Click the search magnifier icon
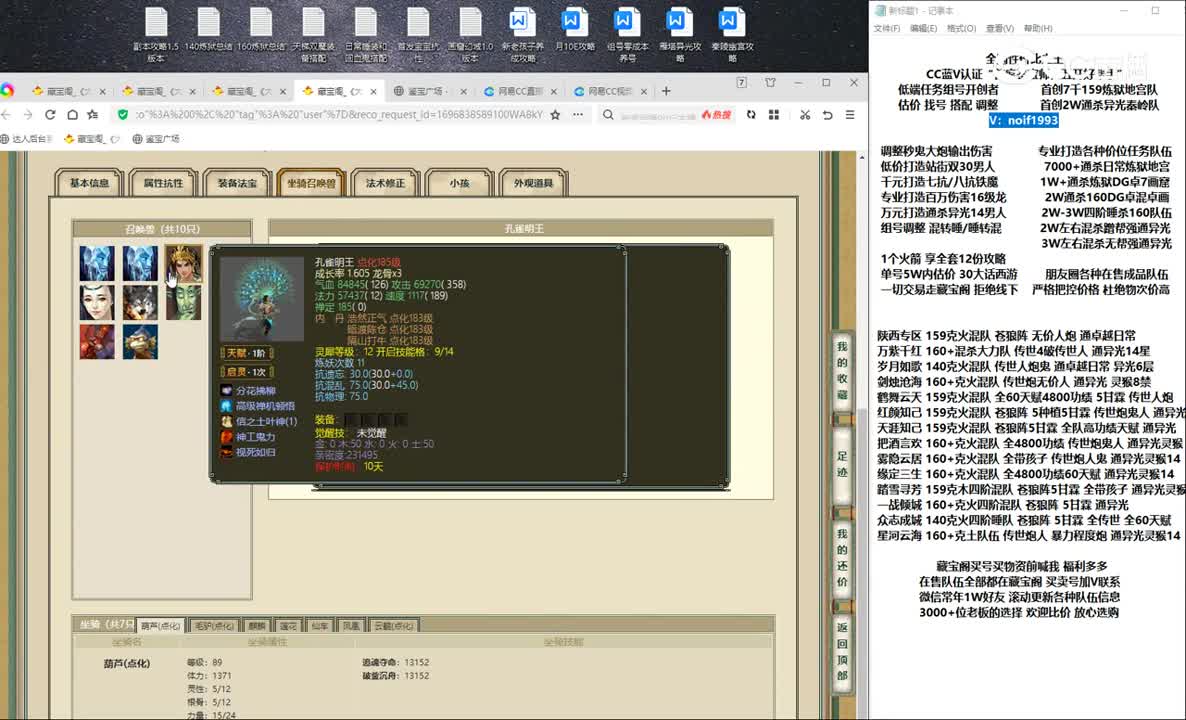This screenshot has width=1186, height=720. point(608,115)
